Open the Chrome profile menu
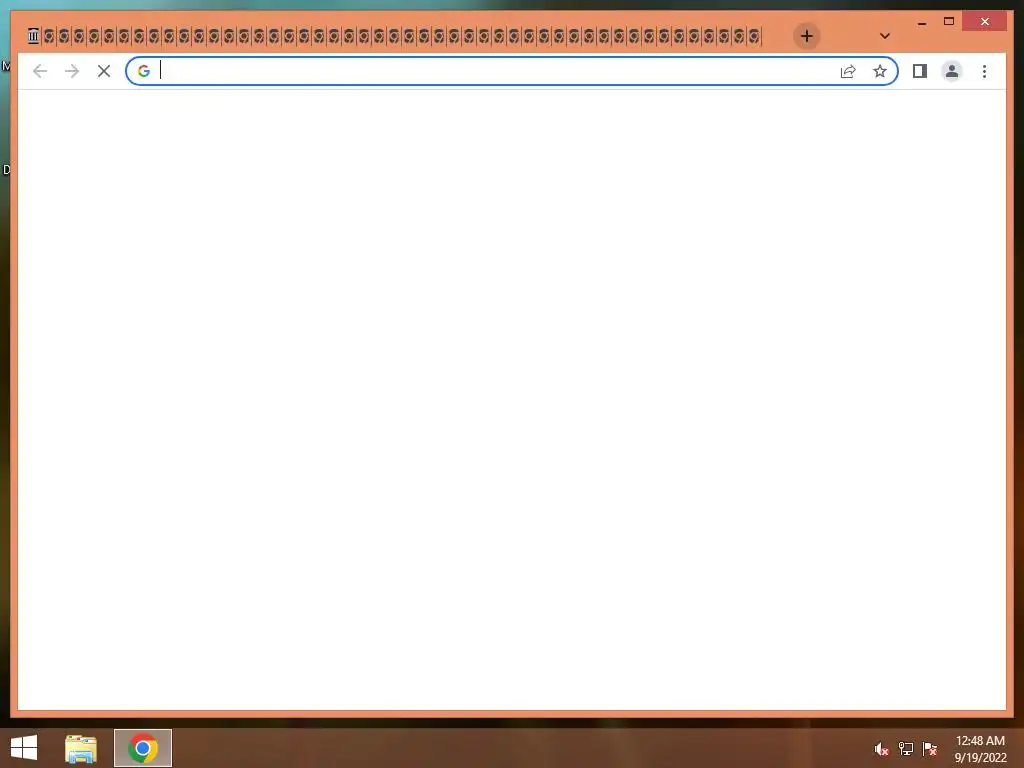Viewport: 1024px width, 768px height. (x=952, y=71)
